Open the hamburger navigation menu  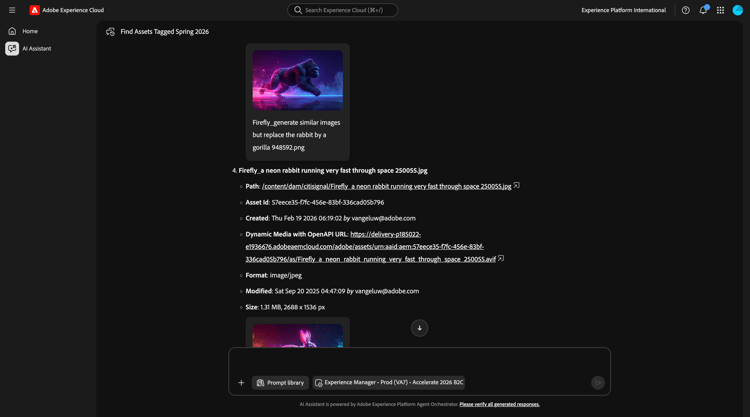pyautogui.click(x=12, y=10)
